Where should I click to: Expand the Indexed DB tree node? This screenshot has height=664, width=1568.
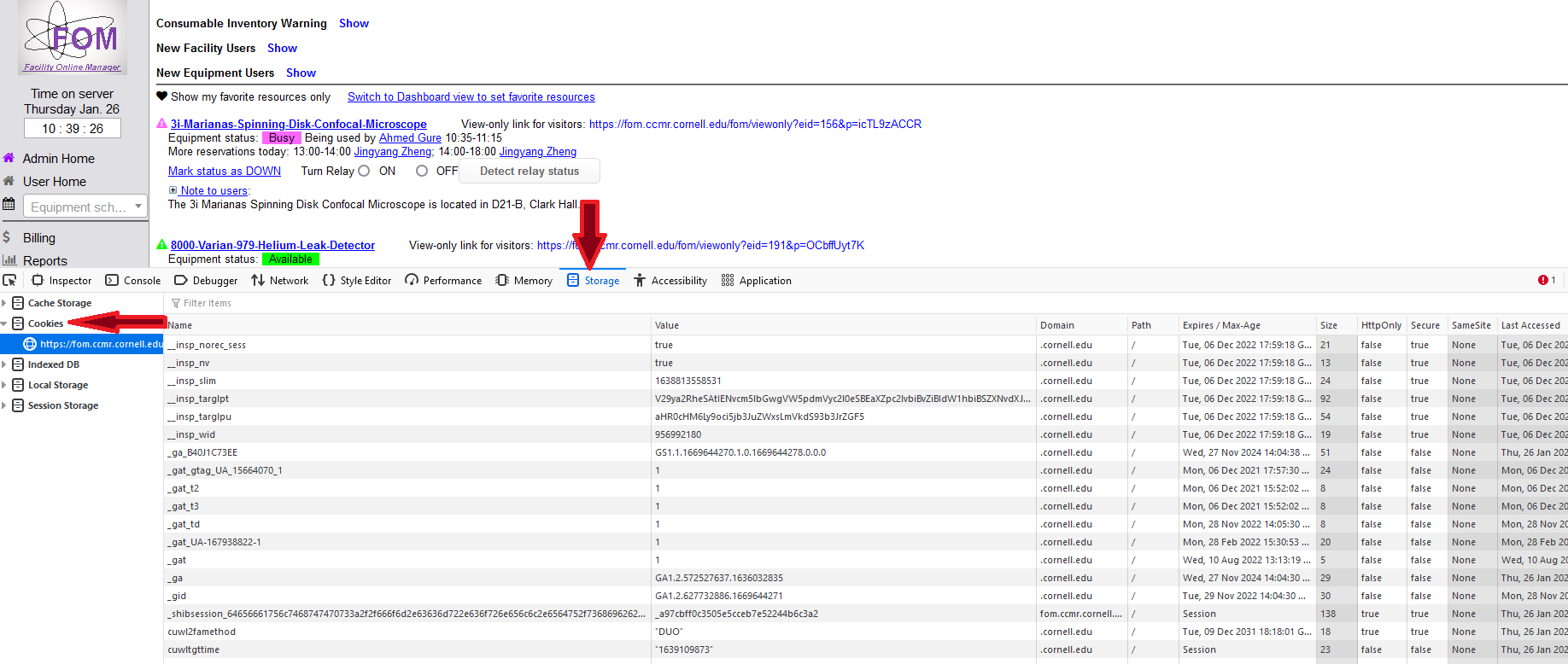coord(4,364)
